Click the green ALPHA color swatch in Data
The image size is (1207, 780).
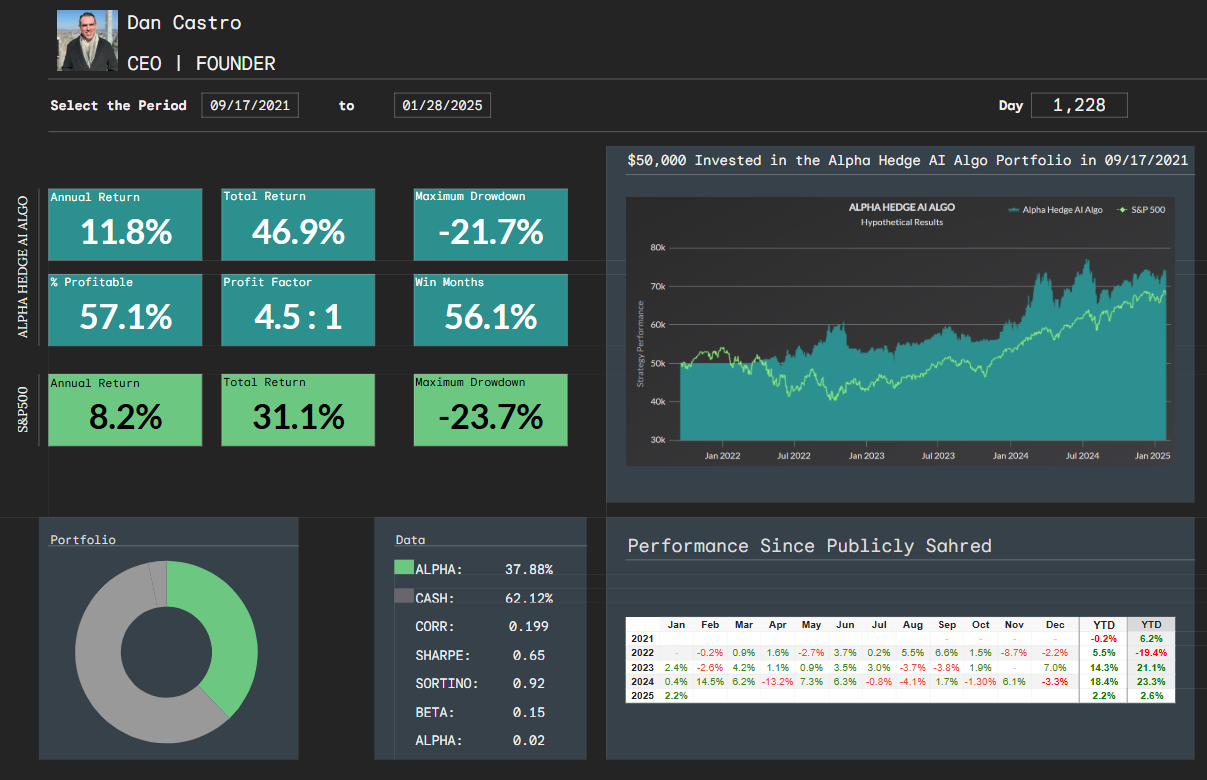point(404,568)
